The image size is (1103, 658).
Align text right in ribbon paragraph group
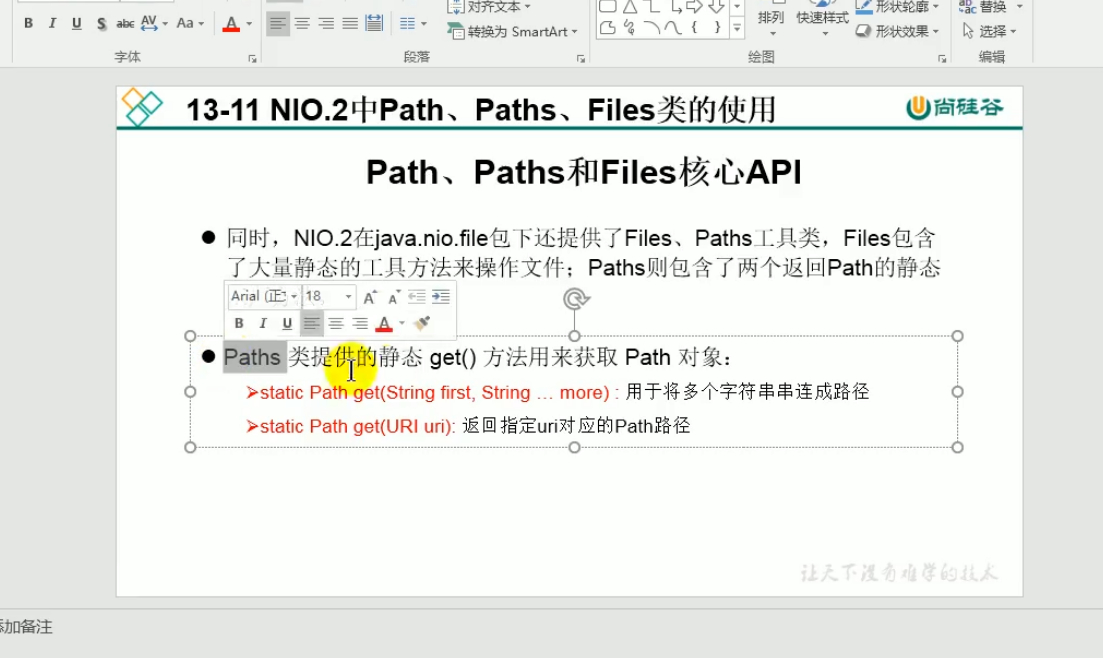coord(326,24)
